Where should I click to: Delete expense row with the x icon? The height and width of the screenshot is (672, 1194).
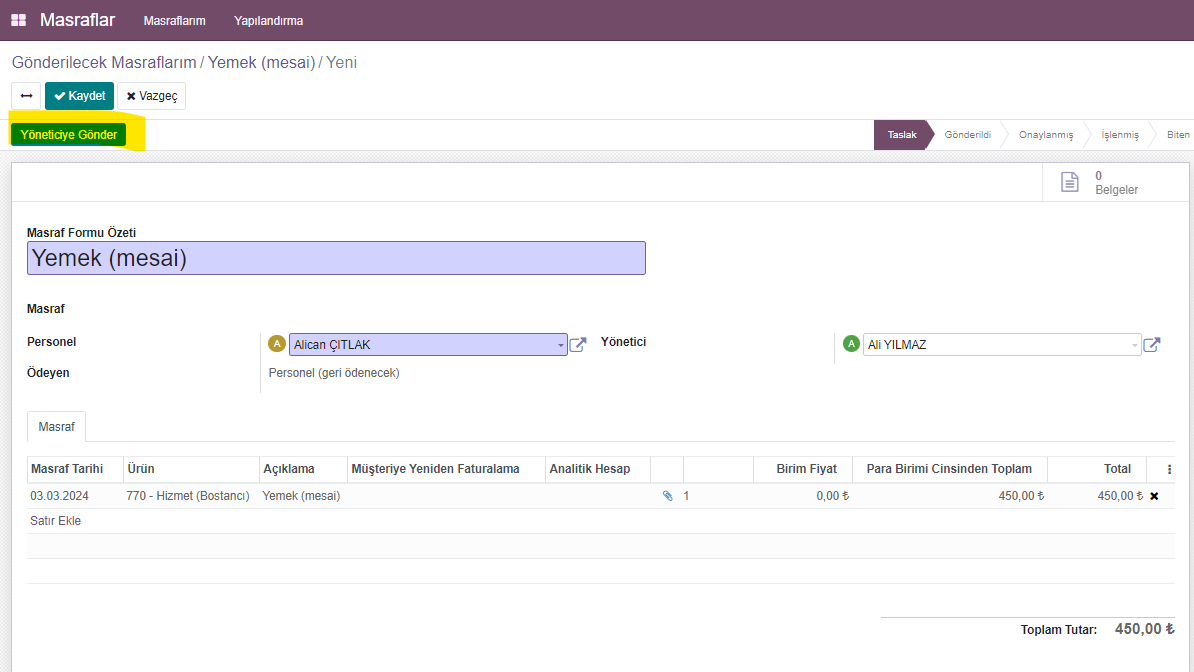[1154, 496]
